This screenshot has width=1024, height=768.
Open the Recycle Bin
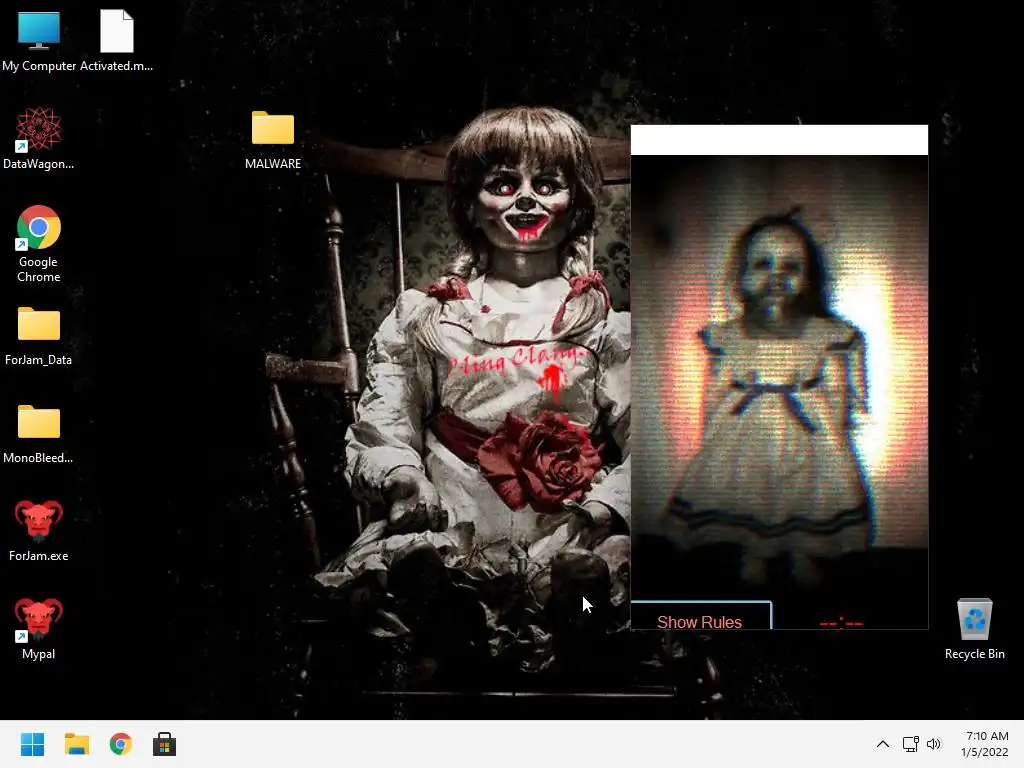coord(974,628)
